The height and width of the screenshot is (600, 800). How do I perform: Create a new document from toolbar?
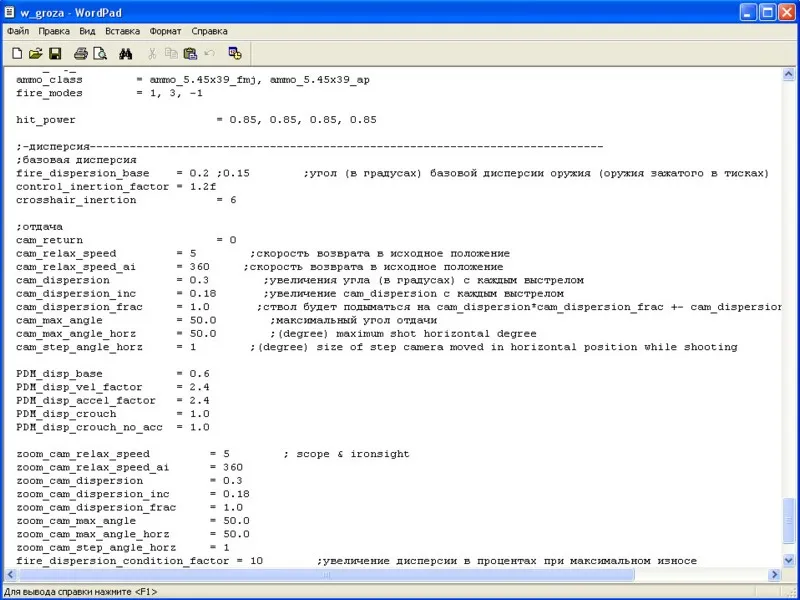(x=17, y=53)
